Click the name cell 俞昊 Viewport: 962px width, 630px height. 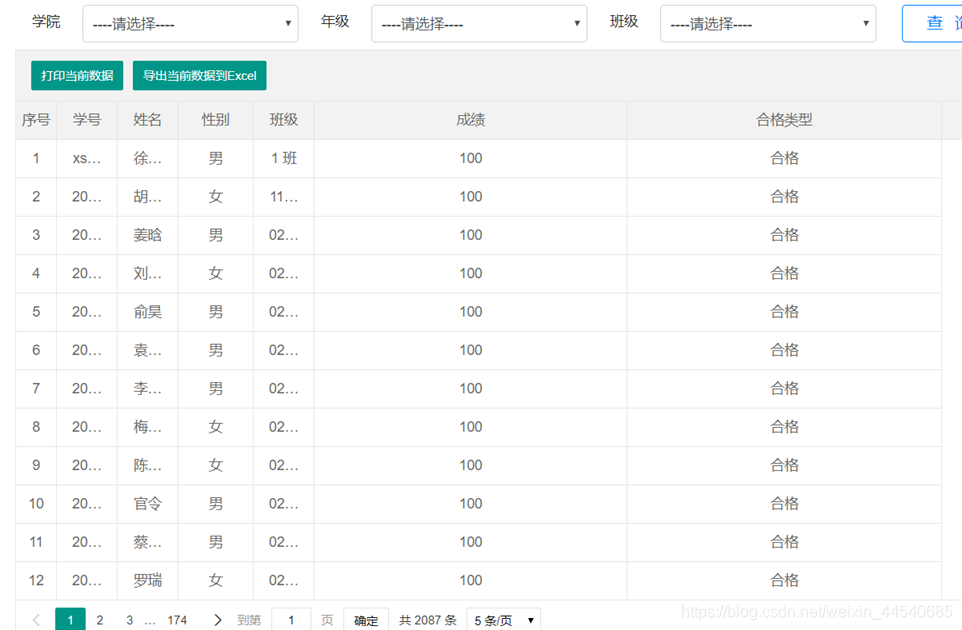click(x=147, y=312)
